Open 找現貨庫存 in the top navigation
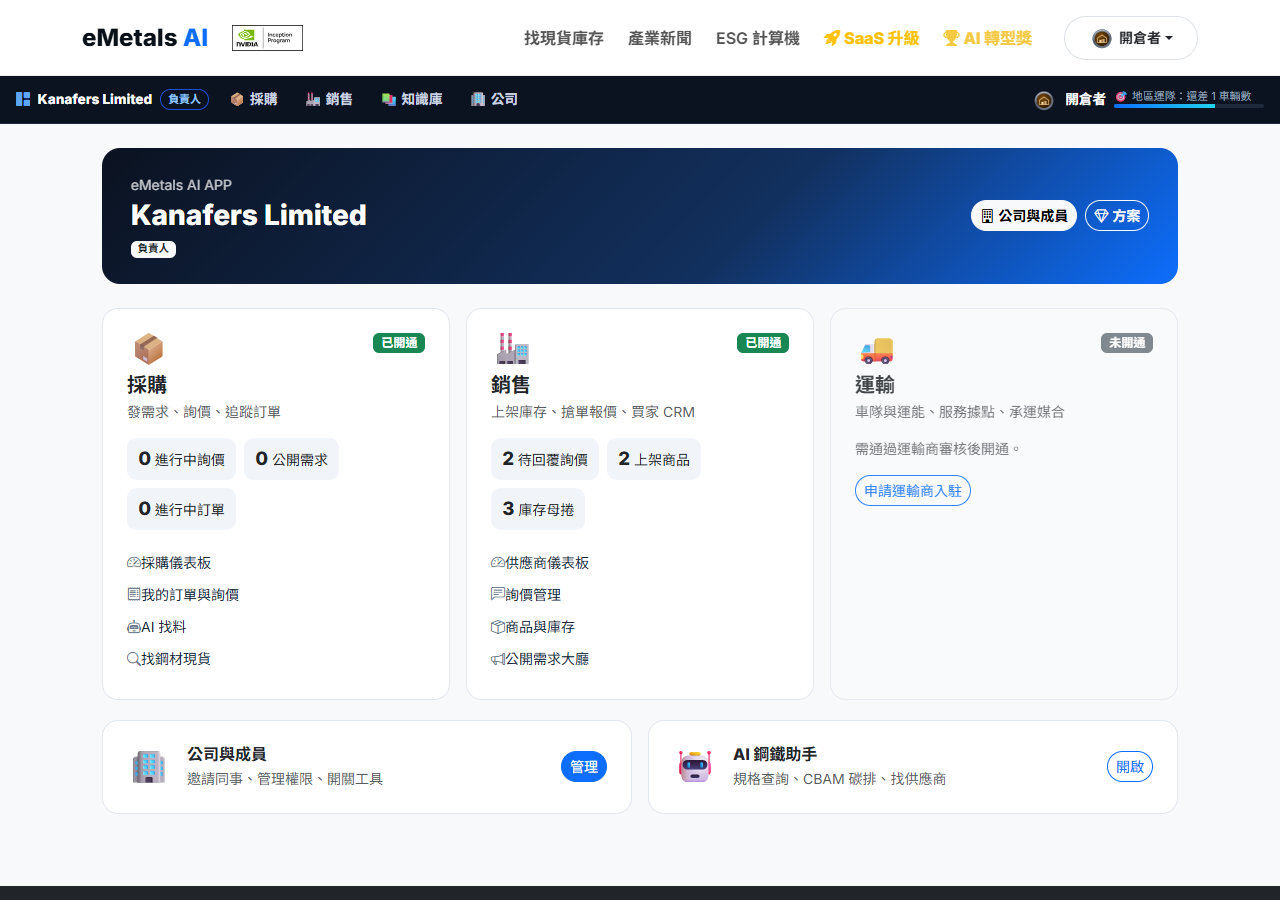This screenshot has height=900, width=1280. click(x=564, y=38)
